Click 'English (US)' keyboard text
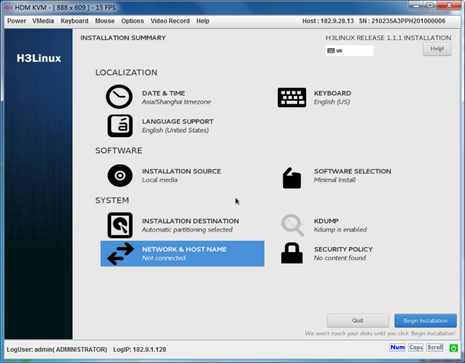465x363 pixels. pyautogui.click(x=332, y=102)
